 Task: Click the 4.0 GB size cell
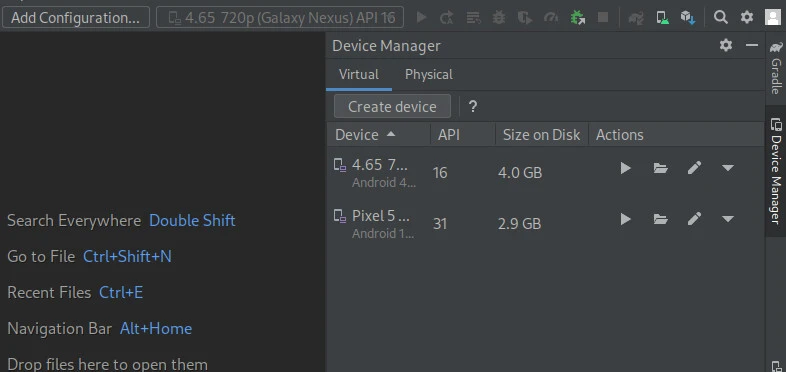[520, 173]
